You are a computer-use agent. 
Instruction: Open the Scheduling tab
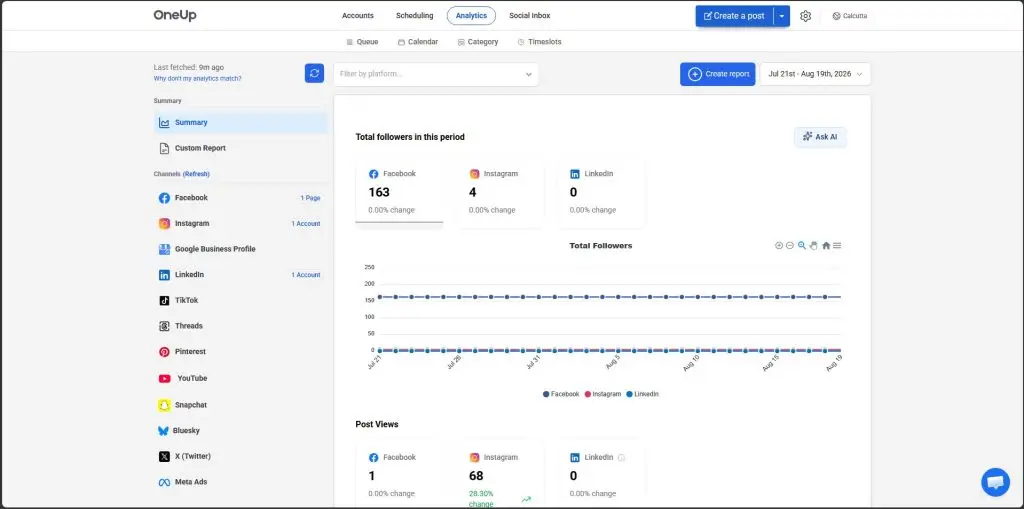click(414, 16)
